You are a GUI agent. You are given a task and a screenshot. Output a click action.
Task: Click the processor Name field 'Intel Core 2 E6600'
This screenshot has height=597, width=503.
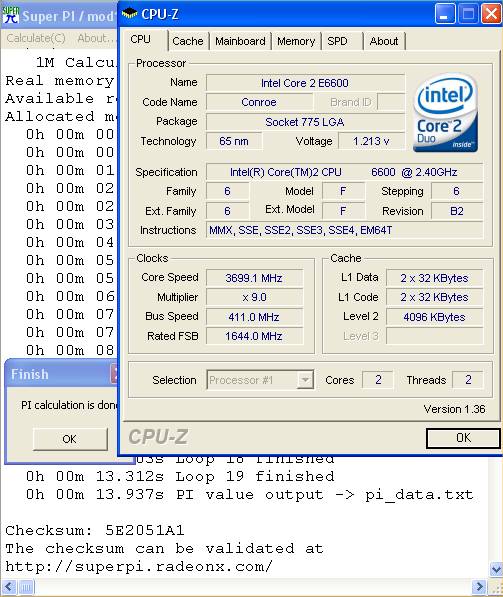[x=305, y=83]
